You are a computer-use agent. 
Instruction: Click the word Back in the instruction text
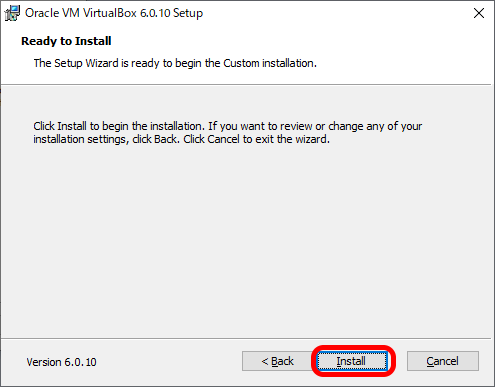click(167, 139)
